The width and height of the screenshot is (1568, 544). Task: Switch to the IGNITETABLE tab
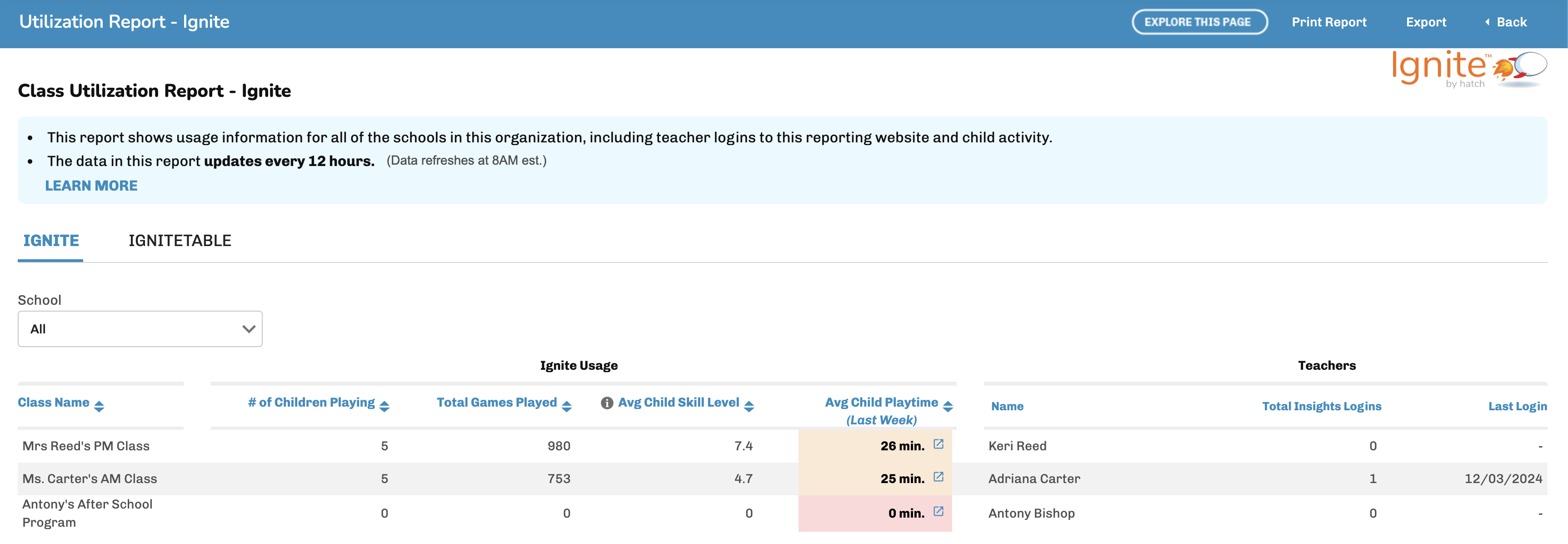click(x=180, y=241)
